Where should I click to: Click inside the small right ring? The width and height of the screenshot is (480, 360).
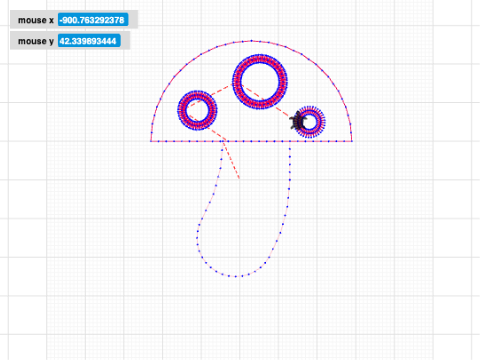[x=310, y=122]
